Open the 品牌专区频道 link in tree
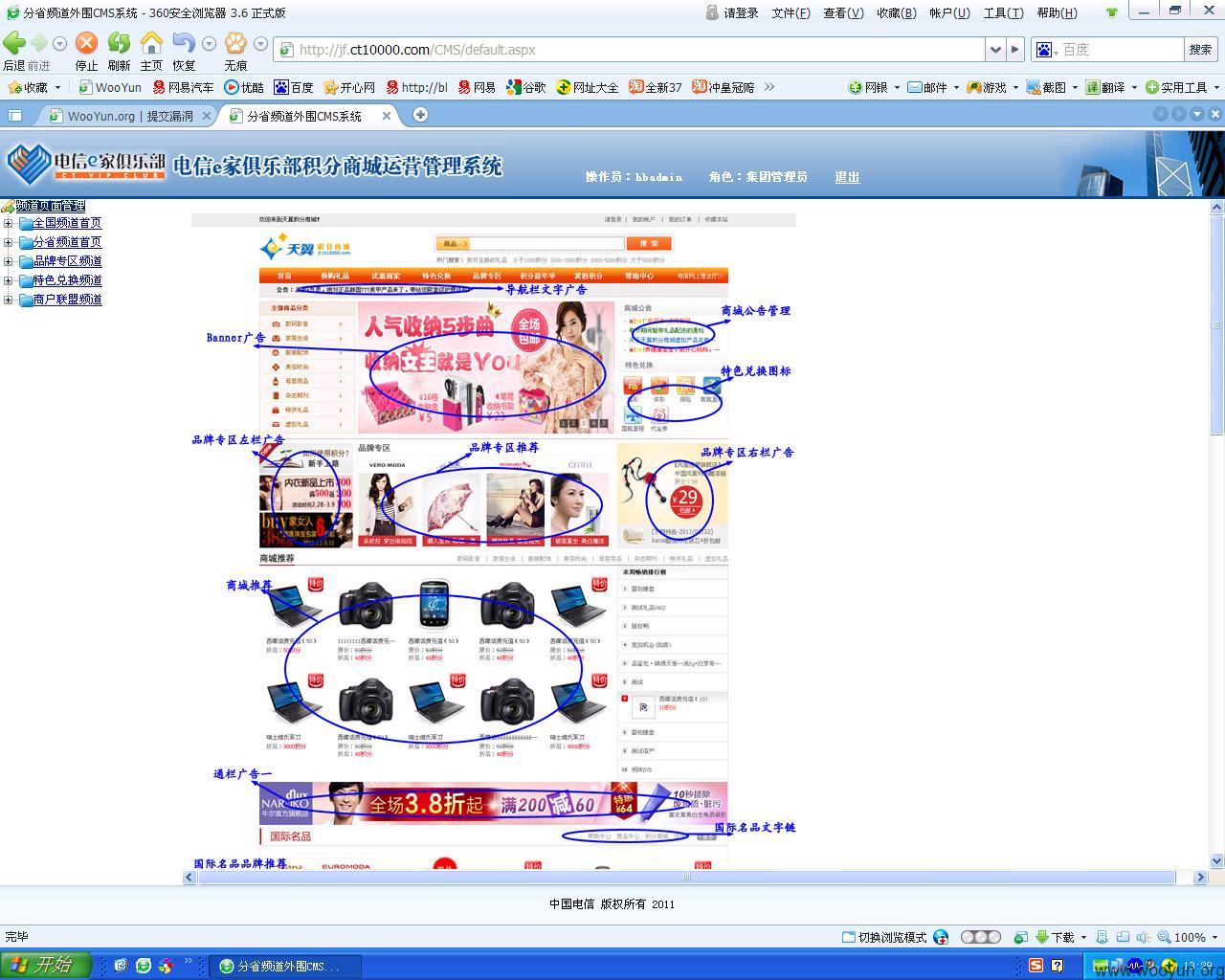The width and height of the screenshot is (1225, 980). click(67, 261)
